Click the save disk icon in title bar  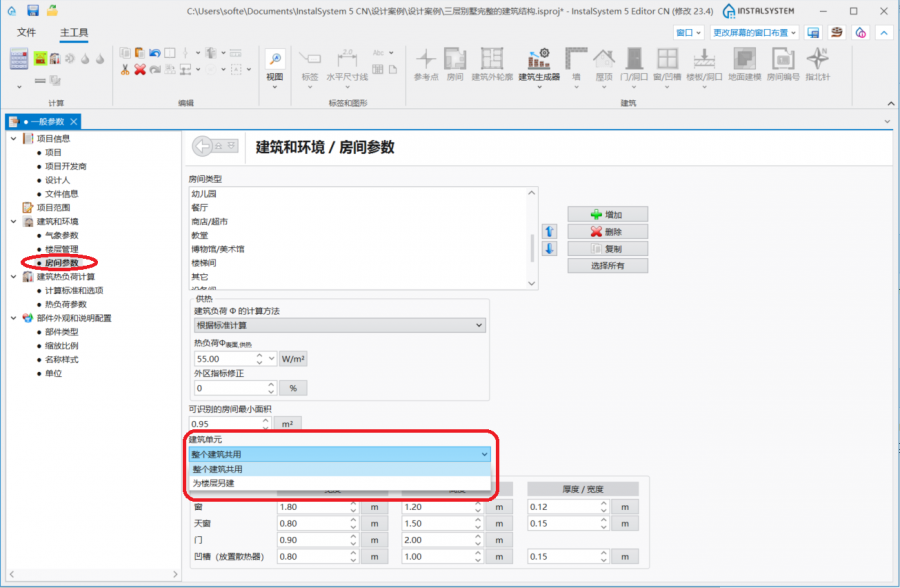pyautogui.click(x=33, y=10)
